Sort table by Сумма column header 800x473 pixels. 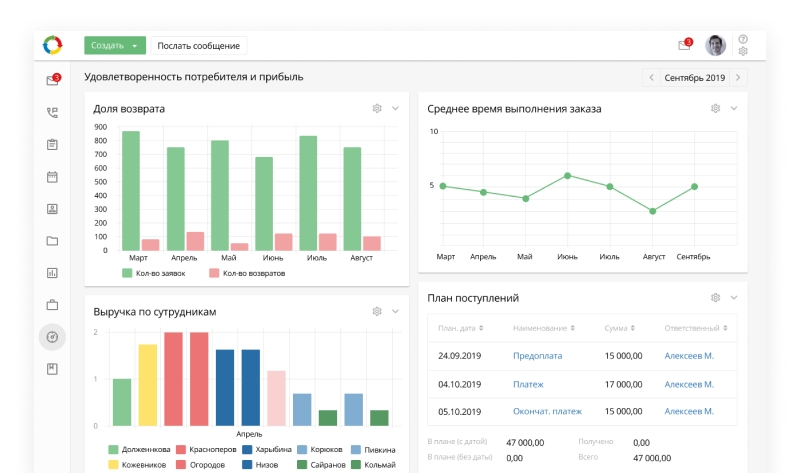pyautogui.click(x=630, y=328)
